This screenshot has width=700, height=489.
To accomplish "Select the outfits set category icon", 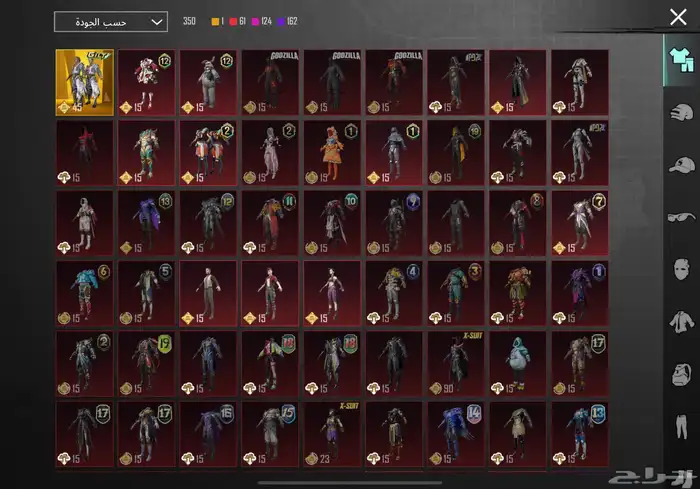I will (680, 59).
